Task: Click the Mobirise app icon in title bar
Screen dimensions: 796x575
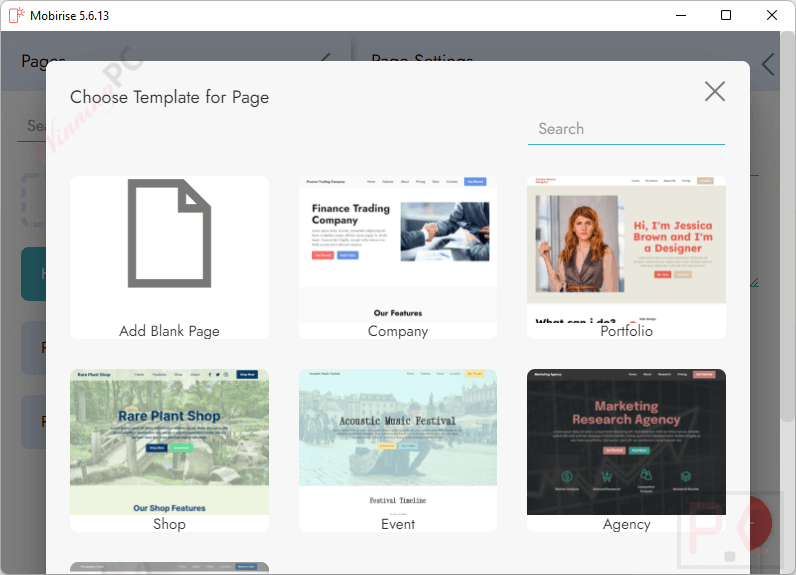Action: click(16, 15)
